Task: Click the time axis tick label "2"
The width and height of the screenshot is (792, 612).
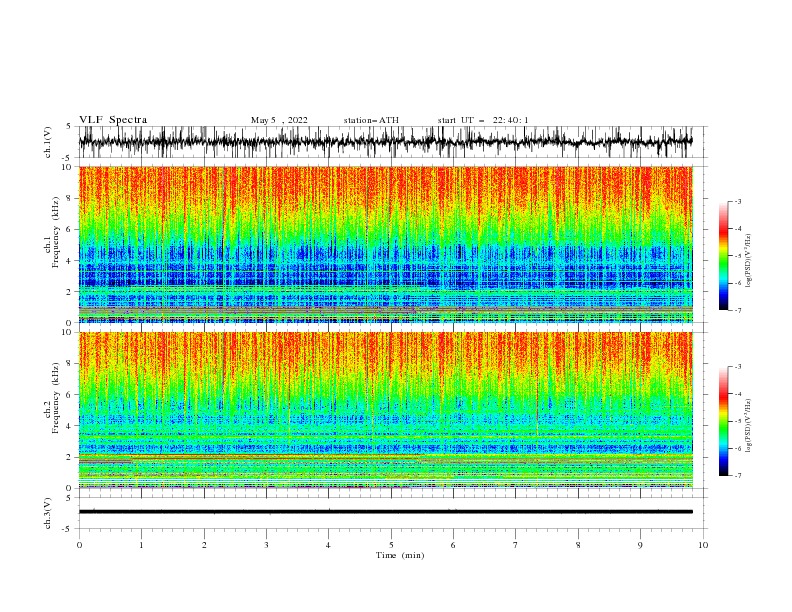Action: pyautogui.click(x=204, y=545)
